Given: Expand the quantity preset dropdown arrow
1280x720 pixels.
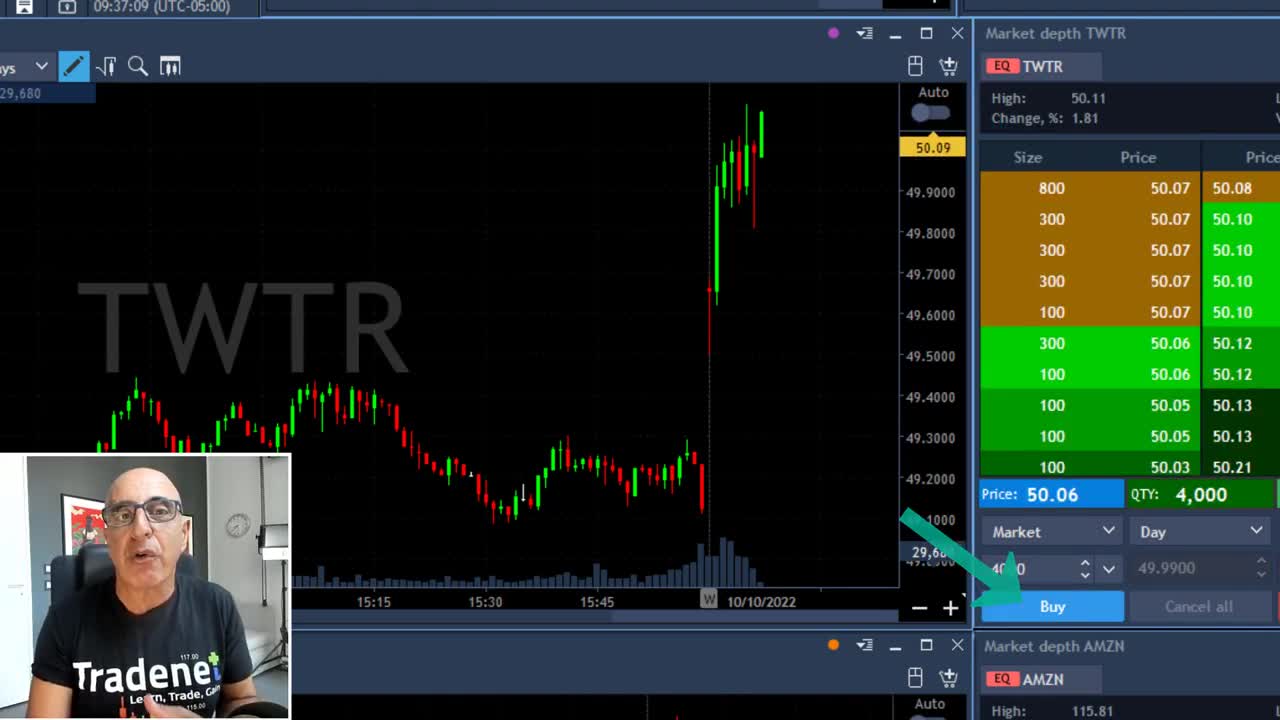Looking at the screenshot, I should click(1109, 569).
